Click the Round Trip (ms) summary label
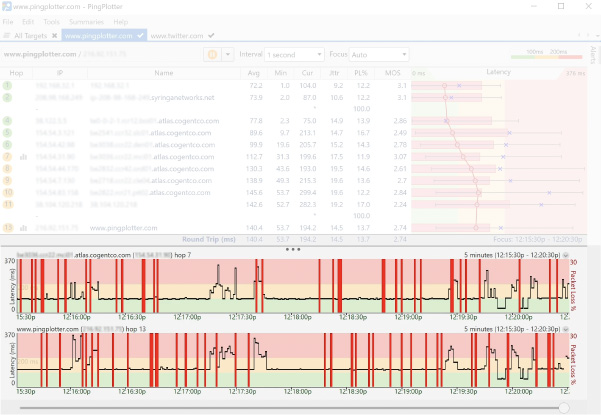Screen dimensions: 601x415 pos(209,239)
